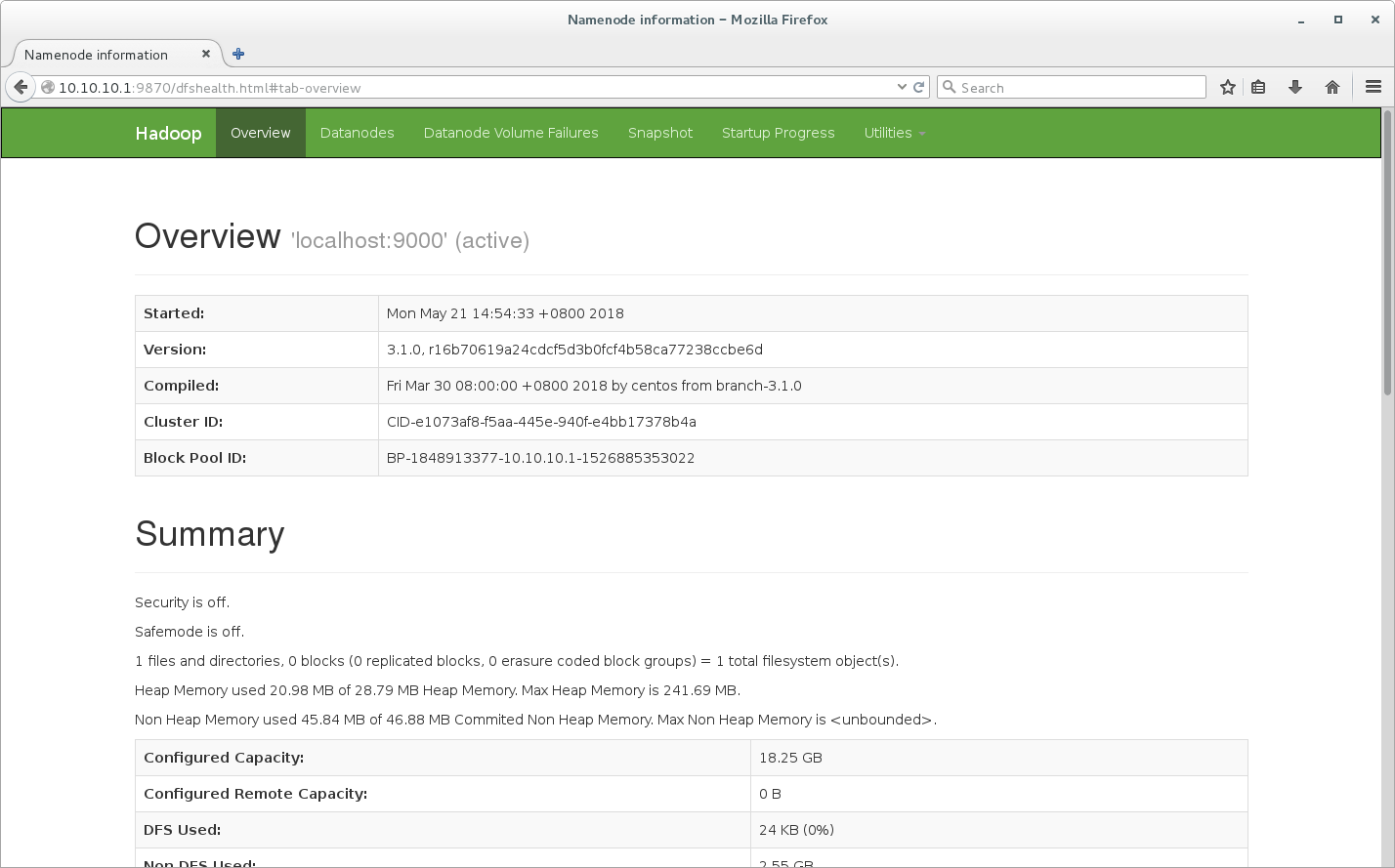This screenshot has height=868, width=1395.
Task: Open the Datanodes nav tab
Action: pyautogui.click(x=358, y=133)
